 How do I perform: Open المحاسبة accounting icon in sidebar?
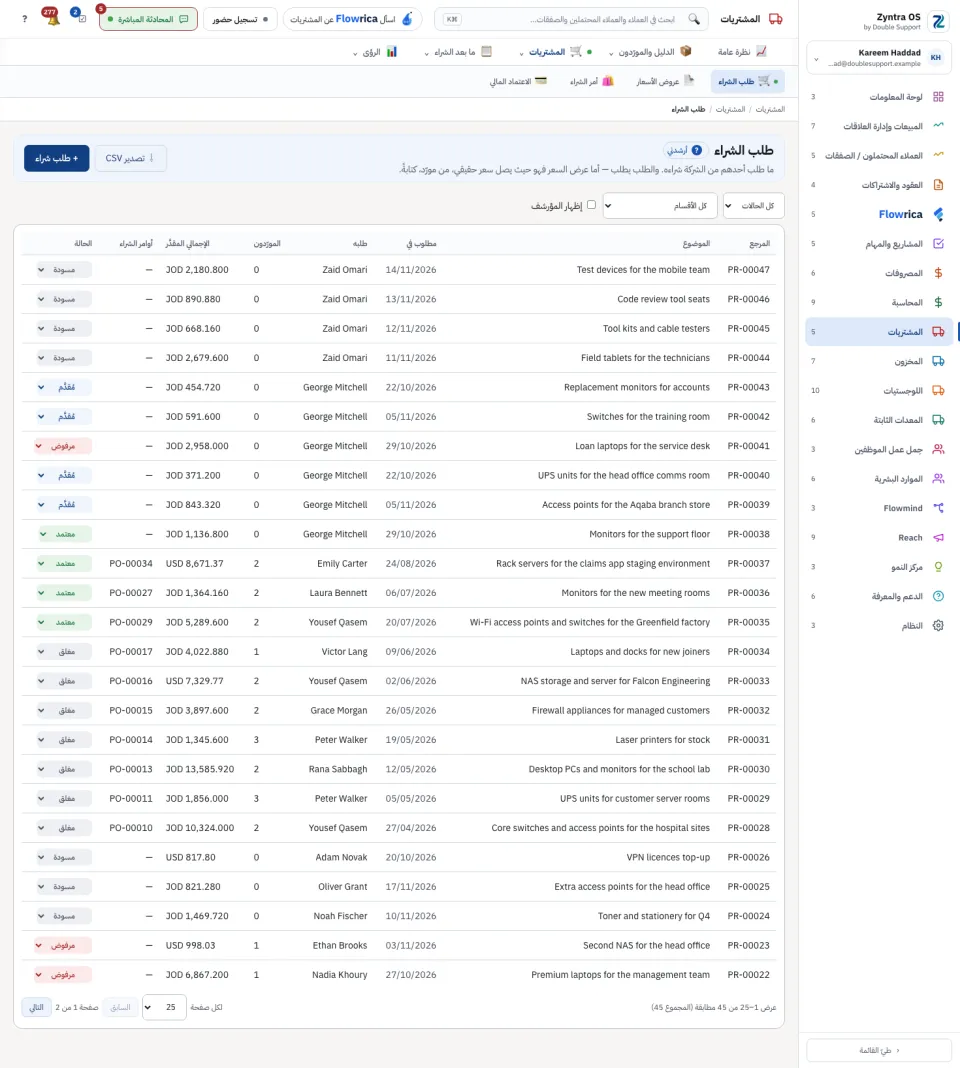coord(938,302)
